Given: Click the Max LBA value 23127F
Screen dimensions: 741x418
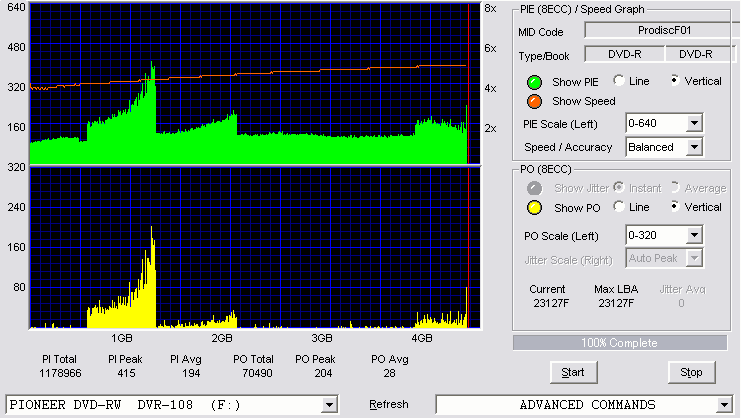Looking at the screenshot, I should pos(616,303).
